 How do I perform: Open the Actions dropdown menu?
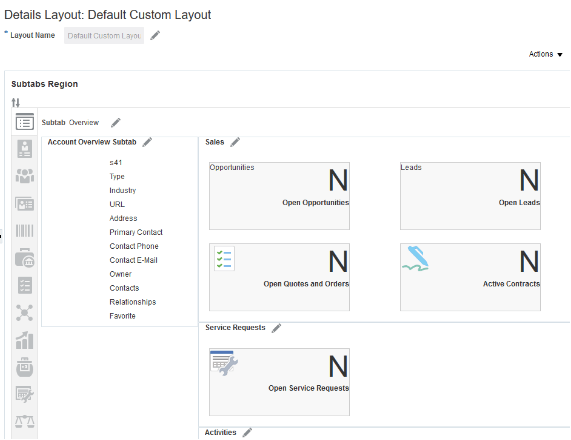coord(546,54)
